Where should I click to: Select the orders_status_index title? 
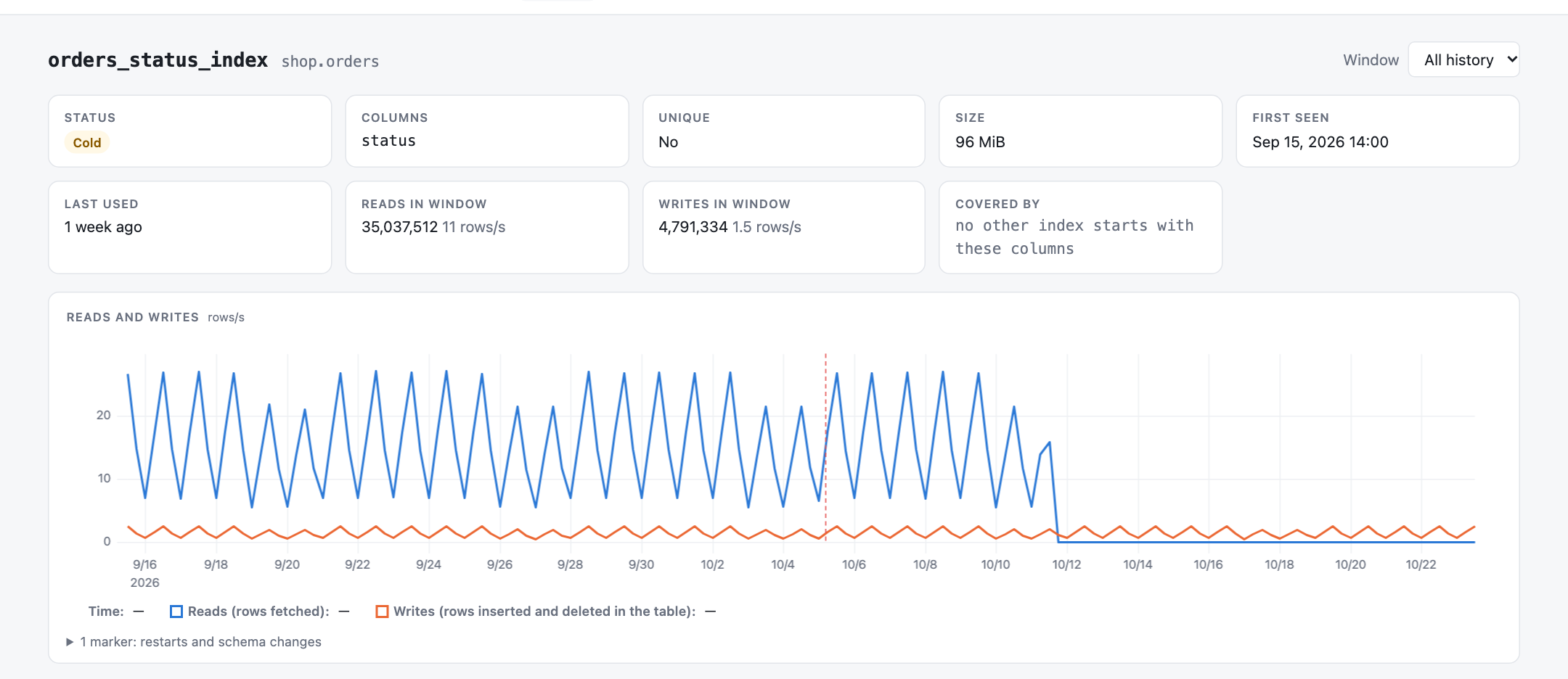(158, 59)
